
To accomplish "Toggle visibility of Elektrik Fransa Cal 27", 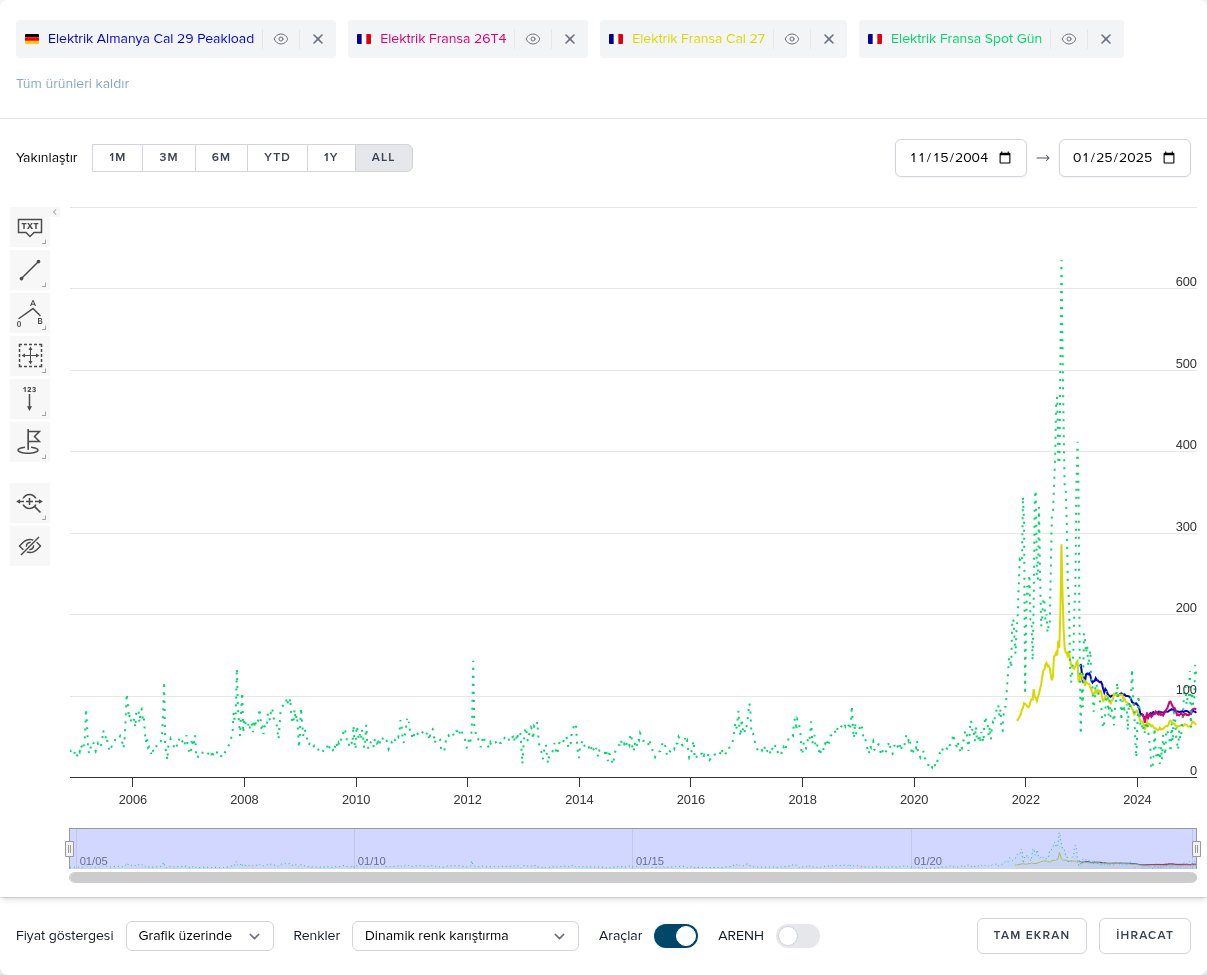I will [792, 39].
